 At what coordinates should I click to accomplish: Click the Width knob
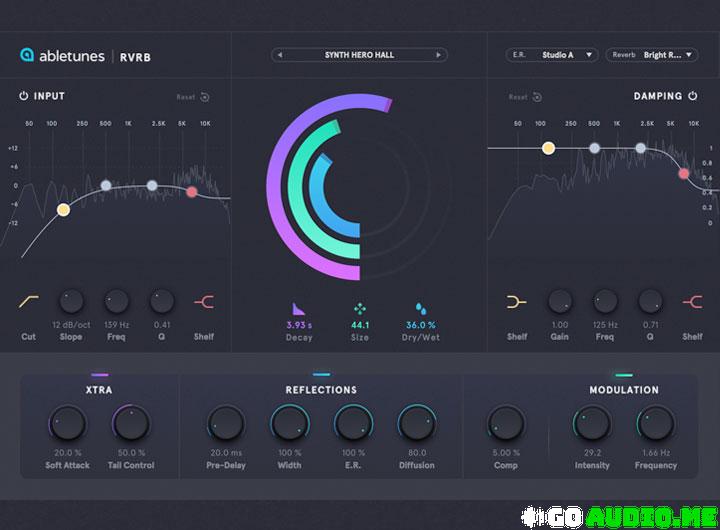[290, 423]
